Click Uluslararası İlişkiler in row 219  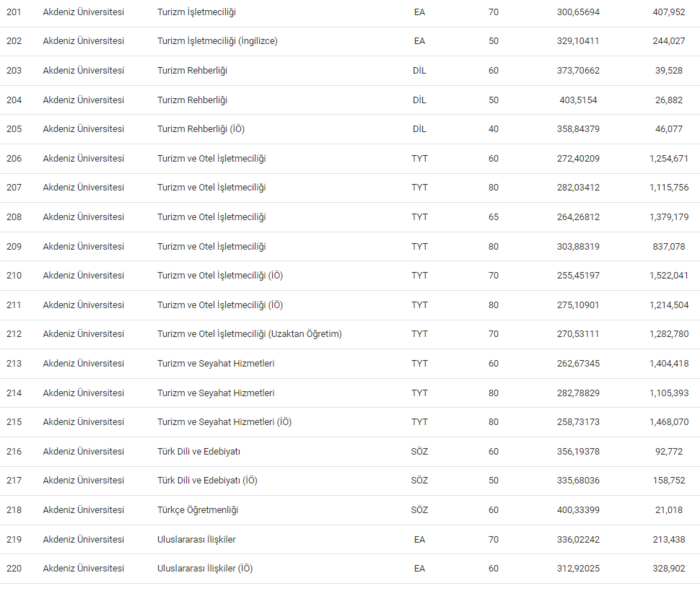click(197, 539)
